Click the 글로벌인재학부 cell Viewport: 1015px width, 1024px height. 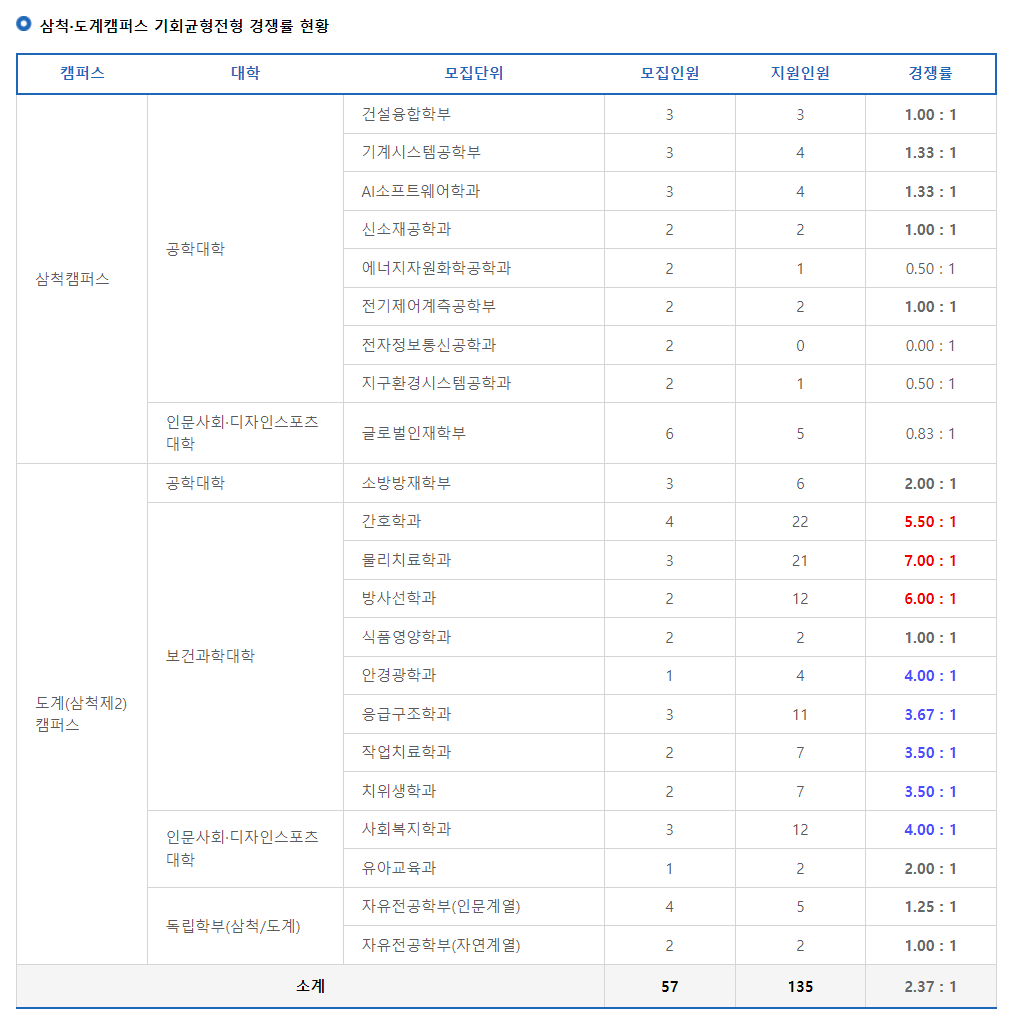[398, 432]
